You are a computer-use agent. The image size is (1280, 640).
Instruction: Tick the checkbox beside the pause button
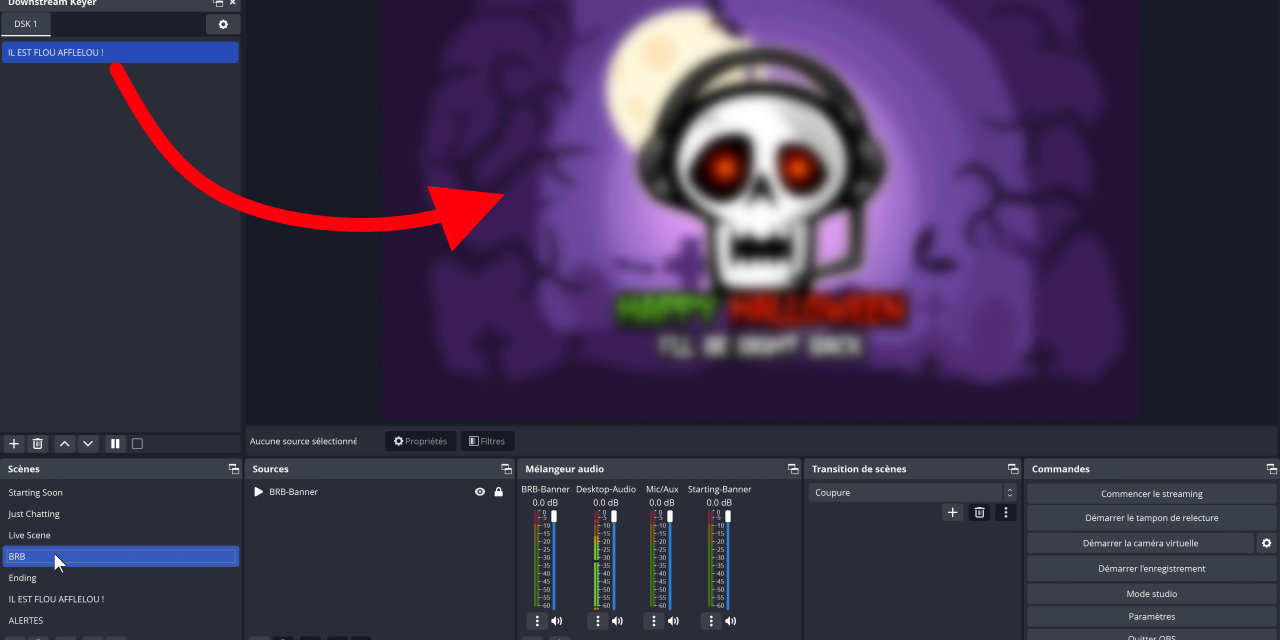pyautogui.click(x=137, y=443)
